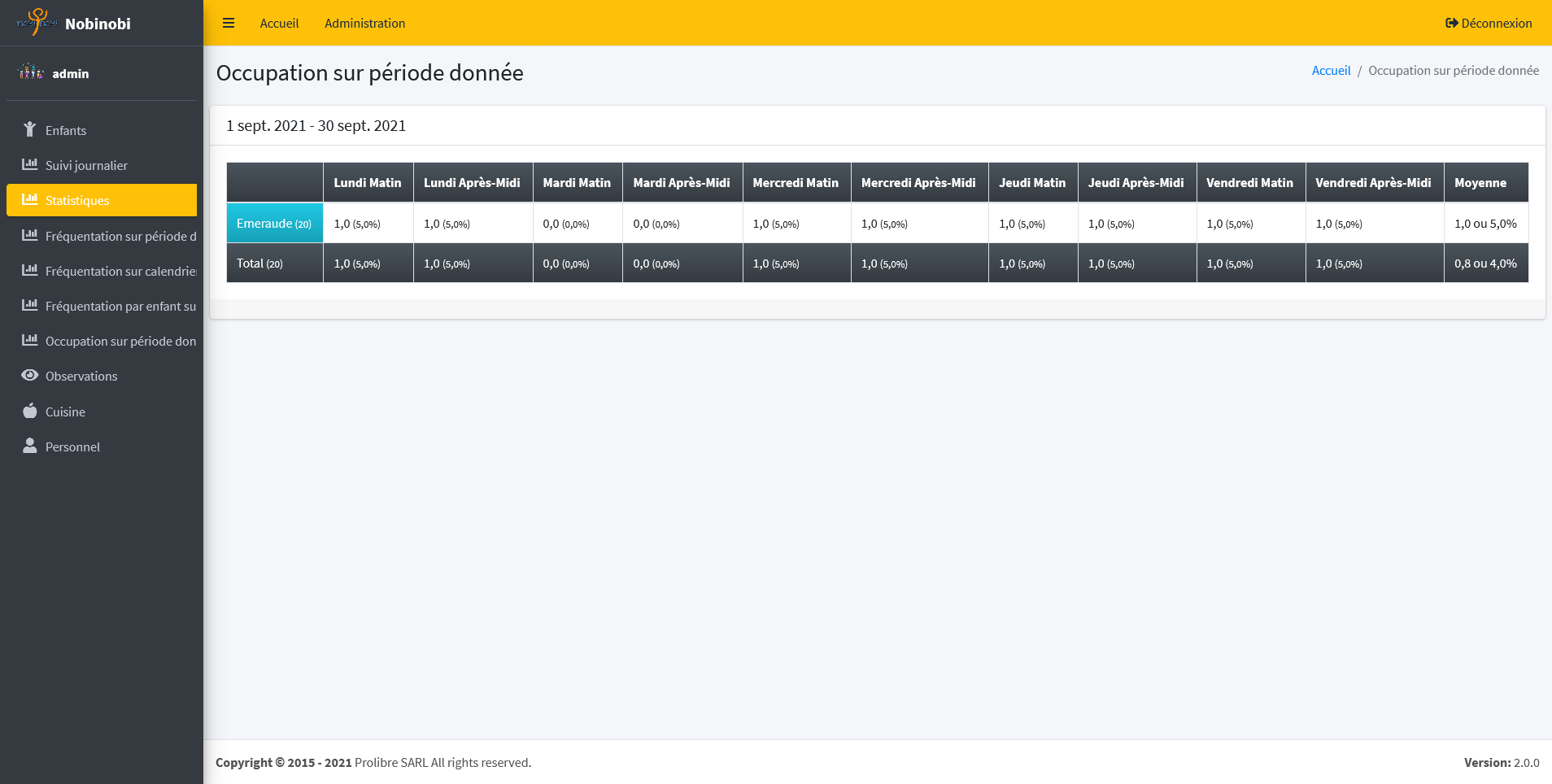The height and width of the screenshot is (784, 1552).
Task: Click the Jeudi Après-Midi column header
Action: [1137, 182]
